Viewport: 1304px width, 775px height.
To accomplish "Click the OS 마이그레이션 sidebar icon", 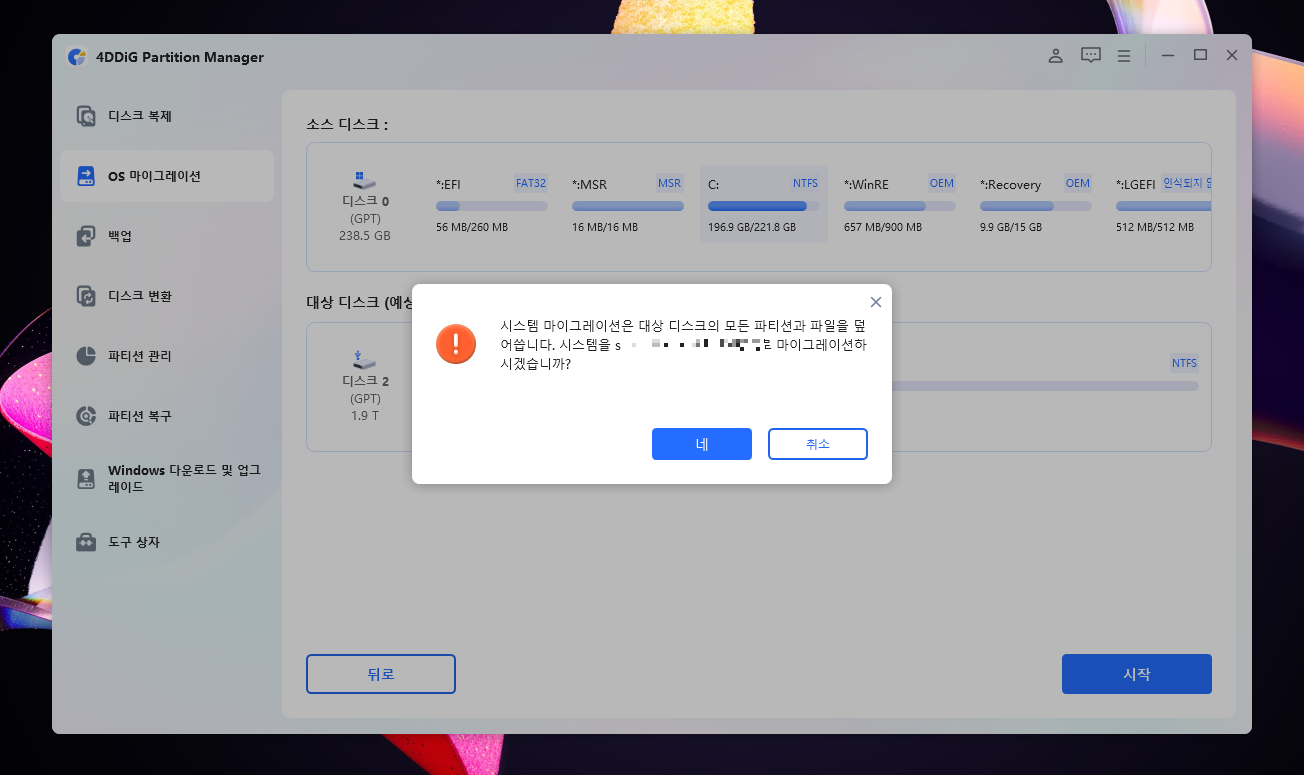I will [x=87, y=176].
